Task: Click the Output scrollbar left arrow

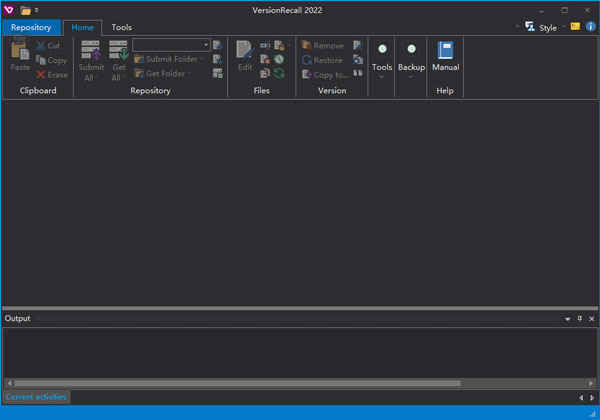Action: pyautogui.click(x=10, y=383)
